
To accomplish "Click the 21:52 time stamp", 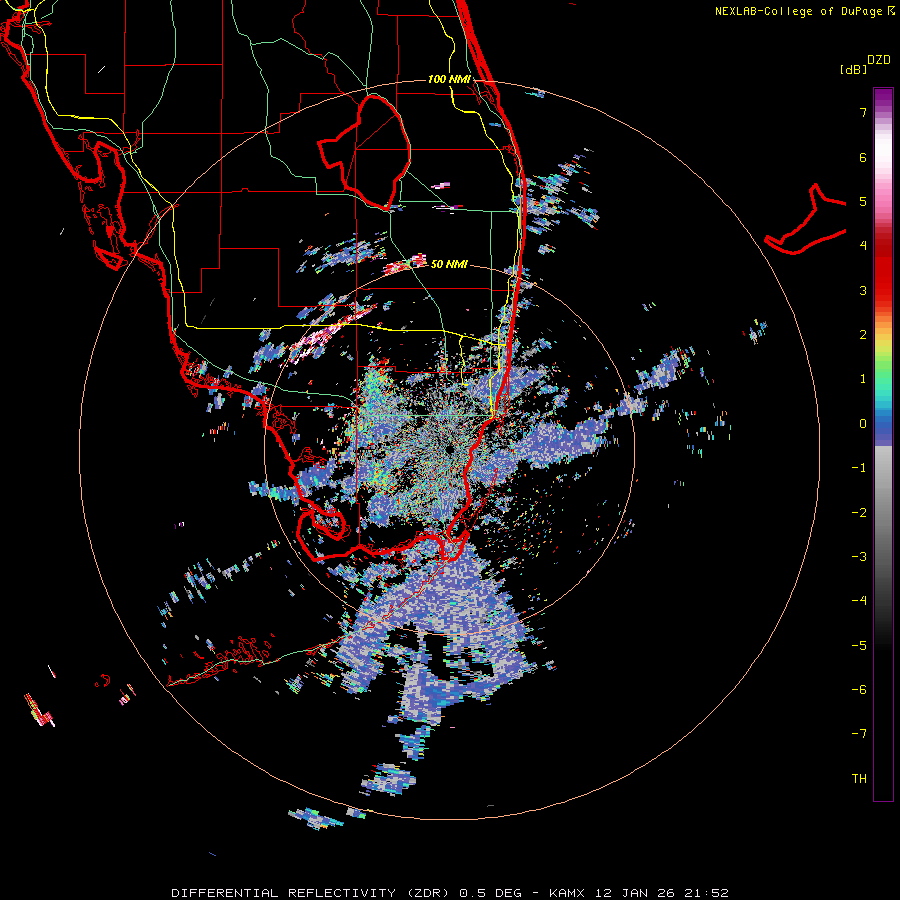I will tap(707, 893).
